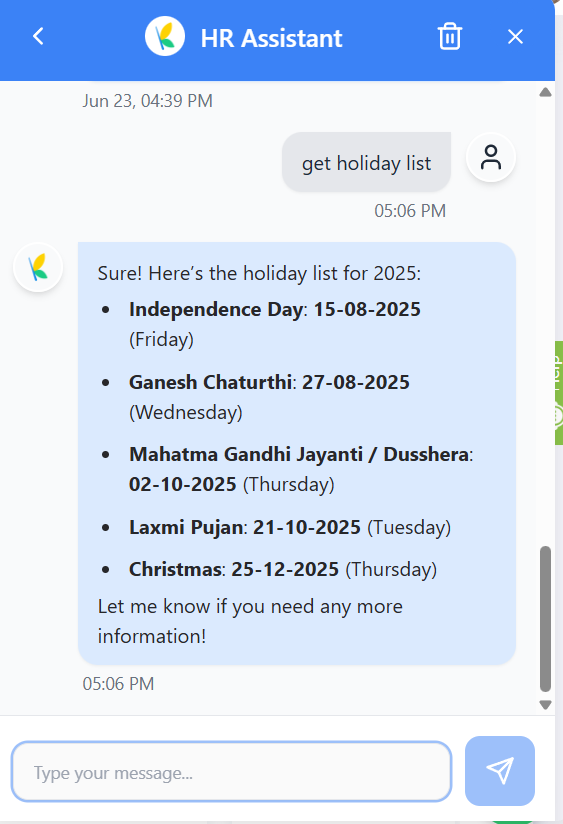Image resolution: width=563 pixels, height=824 pixels.
Task: Click the Laxmi Pujan holiday entry
Action: point(290,527)
